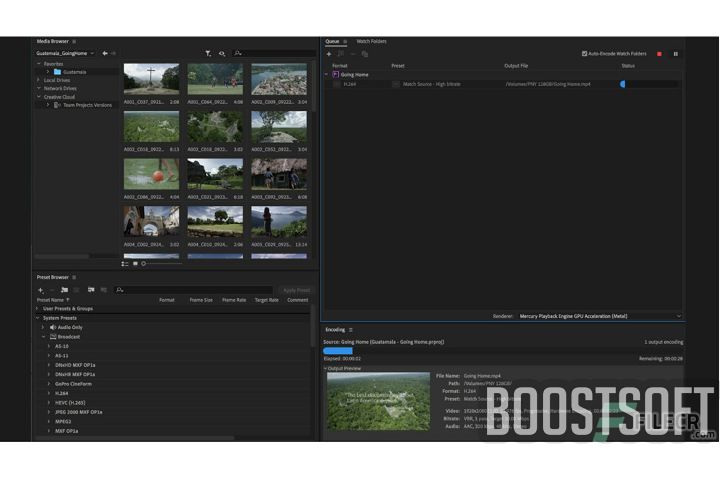
Task: Collapse the System Presets group
Action: tap(38, 318)
